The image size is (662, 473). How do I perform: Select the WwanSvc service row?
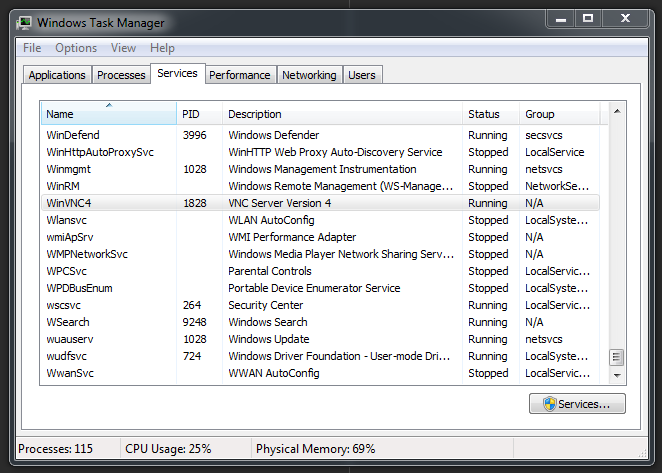click(x=320, y=373)
